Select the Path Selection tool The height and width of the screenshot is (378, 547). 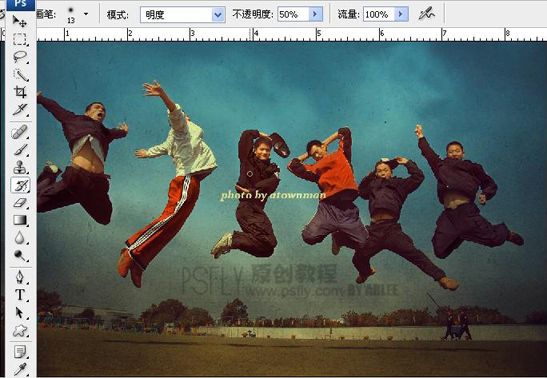(20, 313)
